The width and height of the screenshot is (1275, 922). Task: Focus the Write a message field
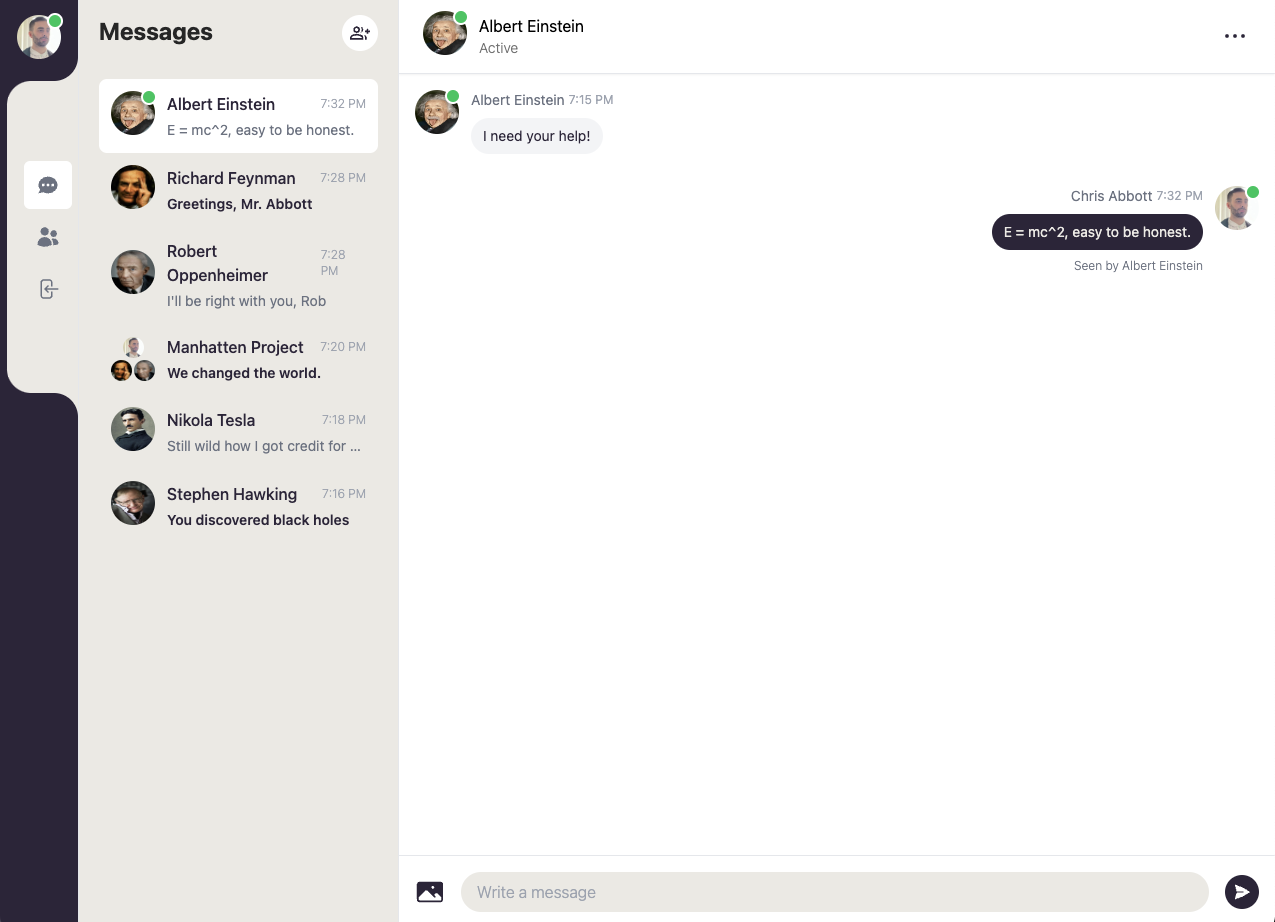coord(834,892)
